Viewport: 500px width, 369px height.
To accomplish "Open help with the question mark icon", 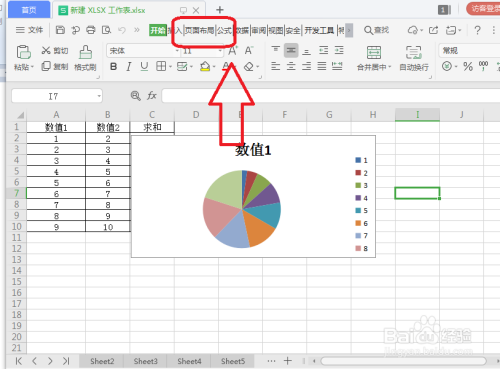I will 477,30.
